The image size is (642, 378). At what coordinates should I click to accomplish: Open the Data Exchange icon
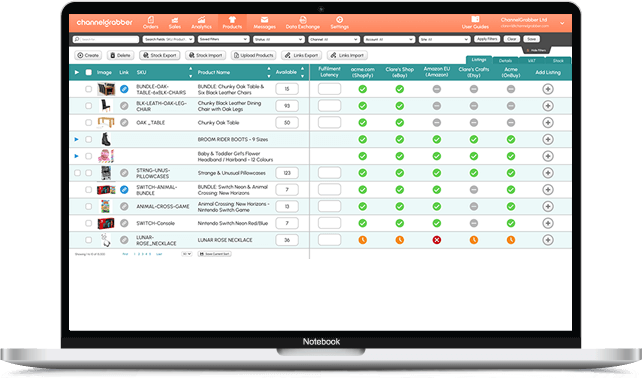pos(303,20)
